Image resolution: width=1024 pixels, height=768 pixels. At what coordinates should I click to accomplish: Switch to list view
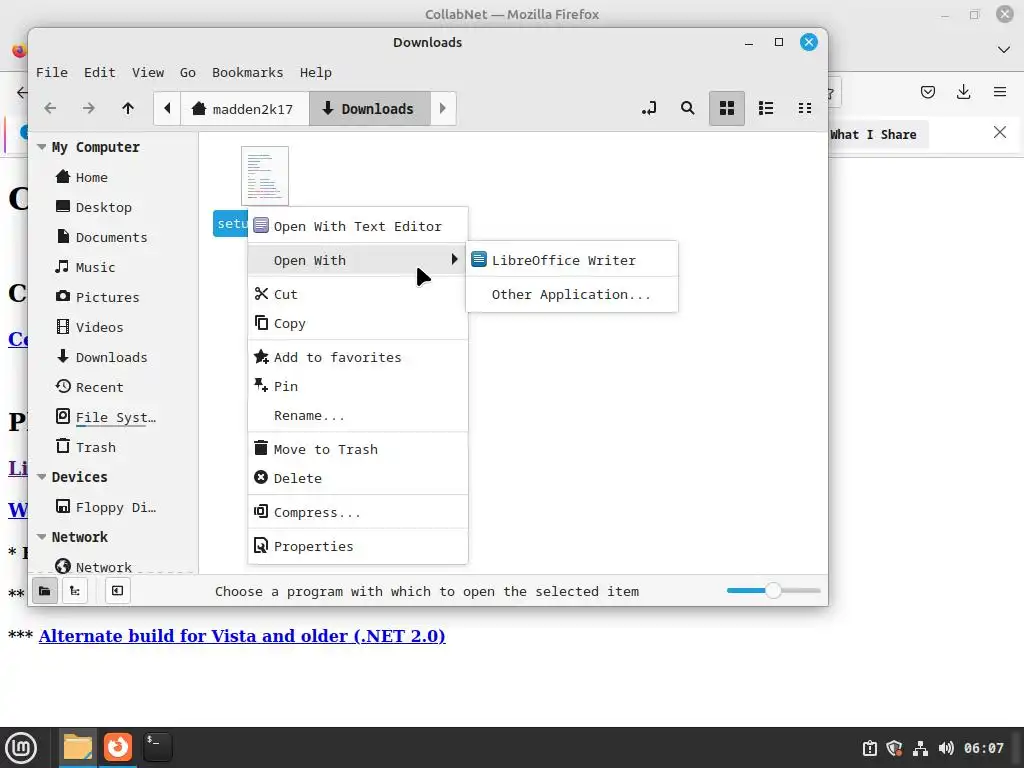(x=766, y=108)
